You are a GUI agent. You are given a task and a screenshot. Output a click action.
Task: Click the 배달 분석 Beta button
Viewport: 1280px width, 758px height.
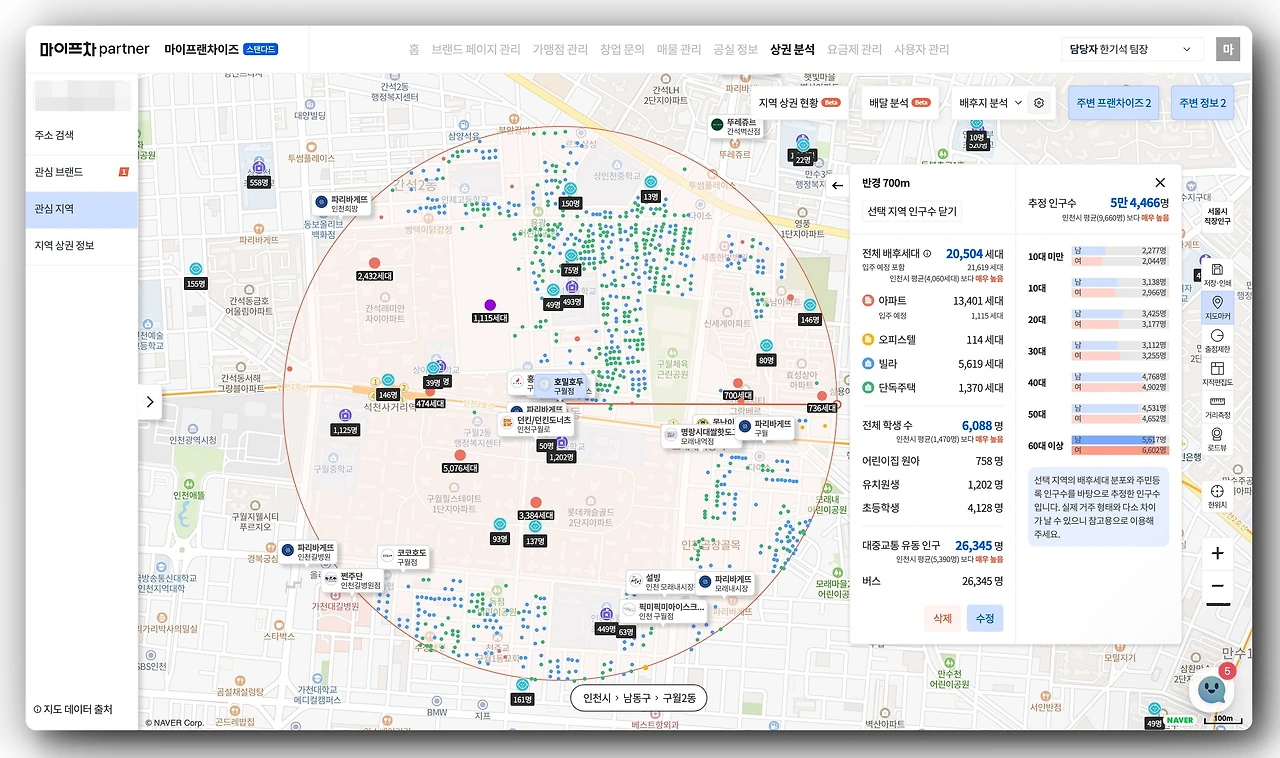900,103
